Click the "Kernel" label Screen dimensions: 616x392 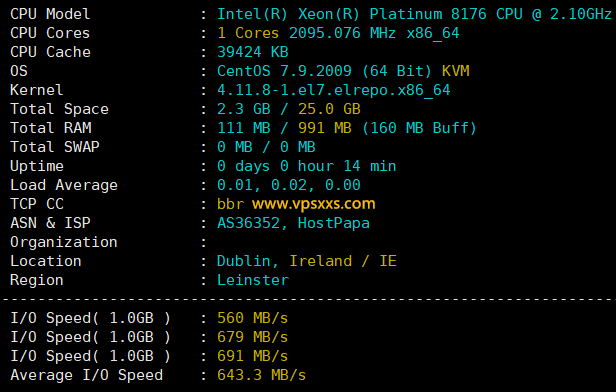click(x=37, y=90)
